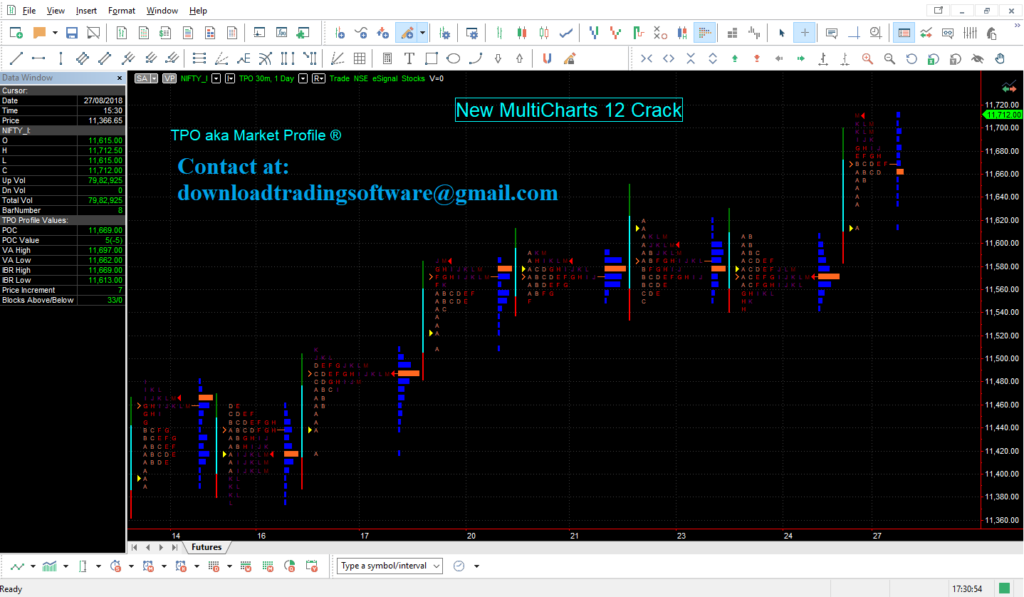Click the VP button in chart status line
The width and height of the screenshot is (1024, 597).
(168, 78)
